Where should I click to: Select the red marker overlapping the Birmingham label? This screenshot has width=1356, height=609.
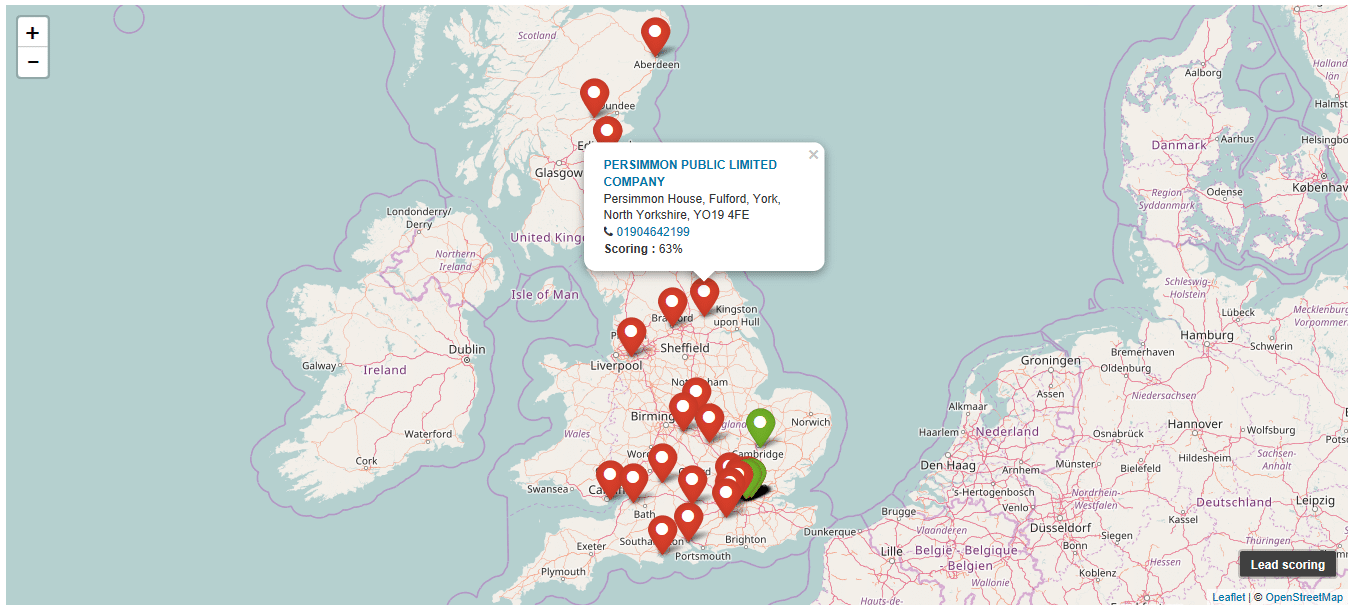(x=683, y=411)
